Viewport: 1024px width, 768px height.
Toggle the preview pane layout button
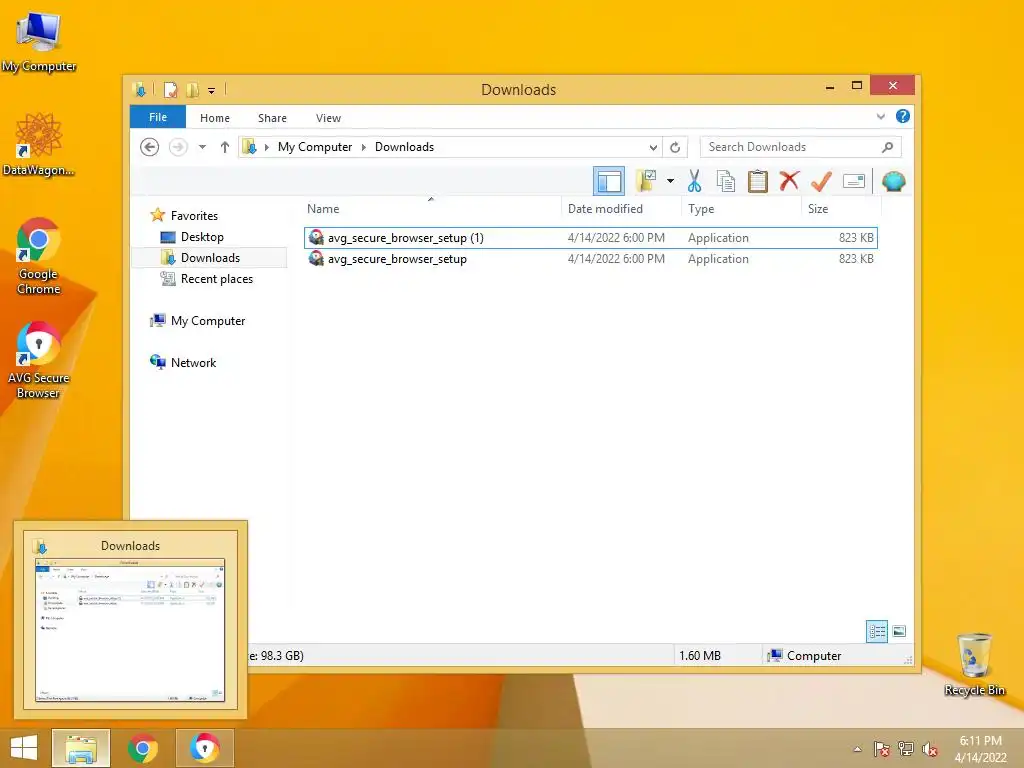click(609, 181)
